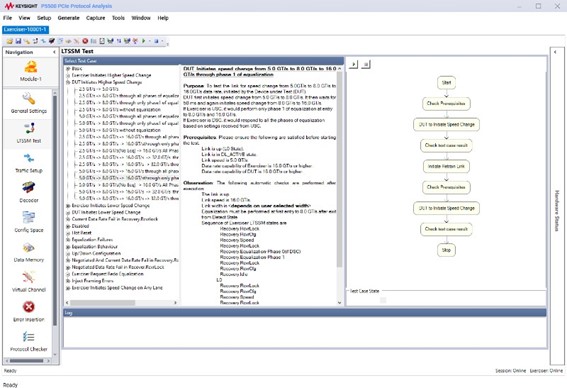Click the stop test case button
Image resolution: width=567 pixels, height=388 pixels.
[x=366, y=64]
